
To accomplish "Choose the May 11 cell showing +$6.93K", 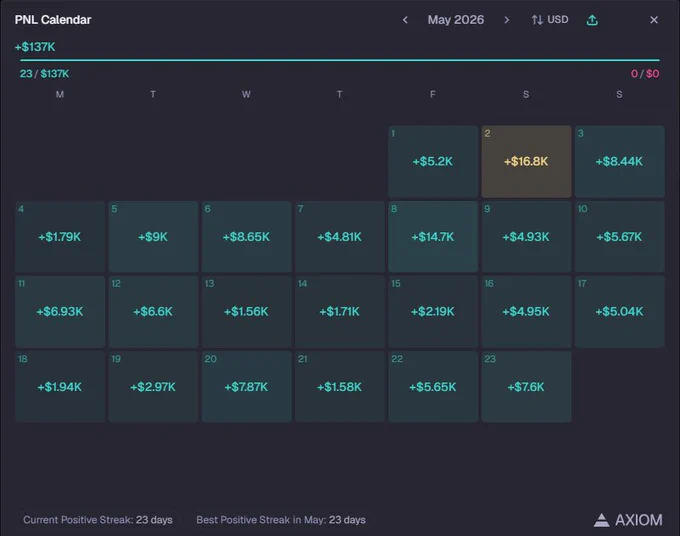I will pyautogui.click(x=60, y=311).
